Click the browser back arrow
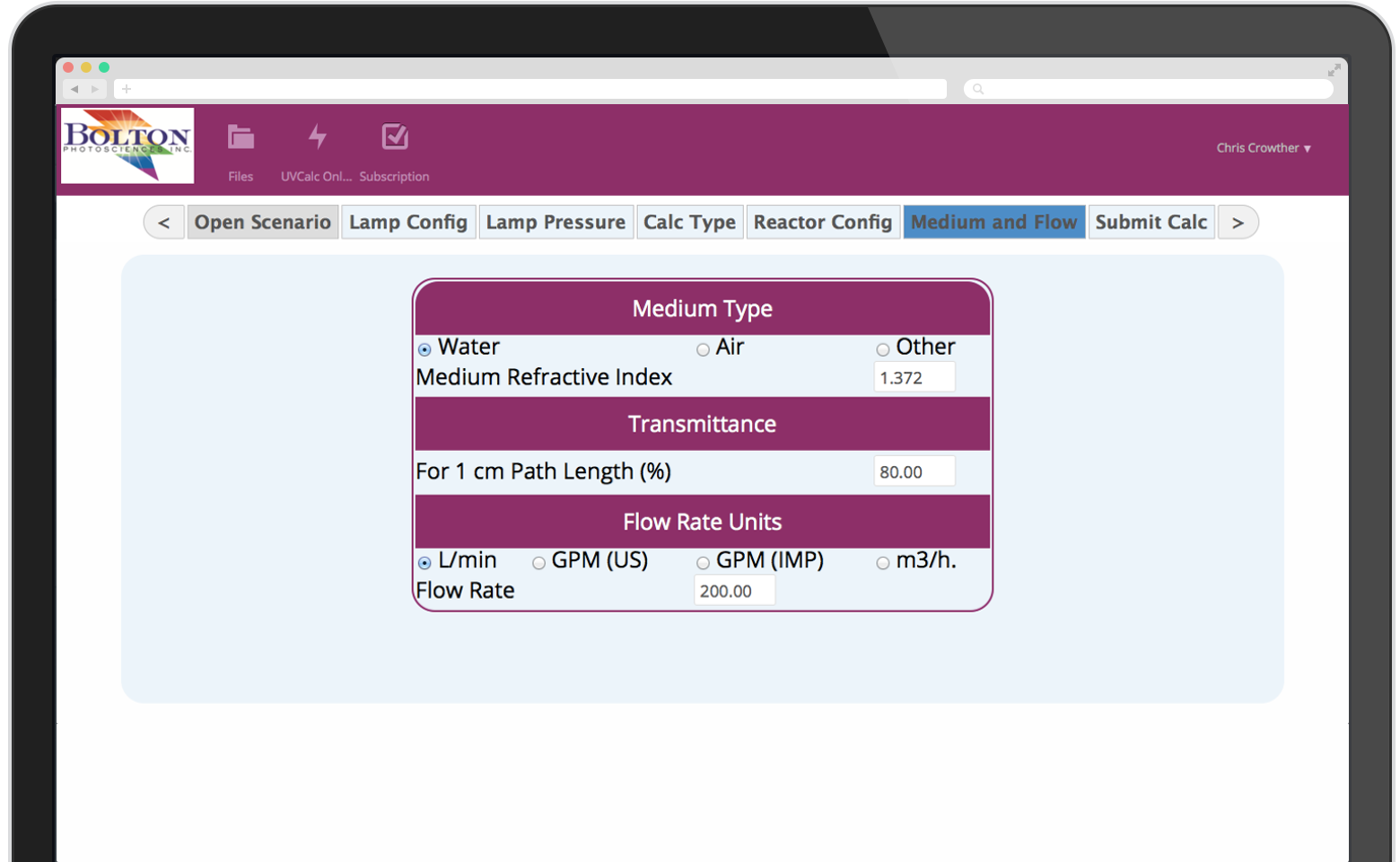The width and height of the screenshot is (1400, 862). tap(74, 89)
